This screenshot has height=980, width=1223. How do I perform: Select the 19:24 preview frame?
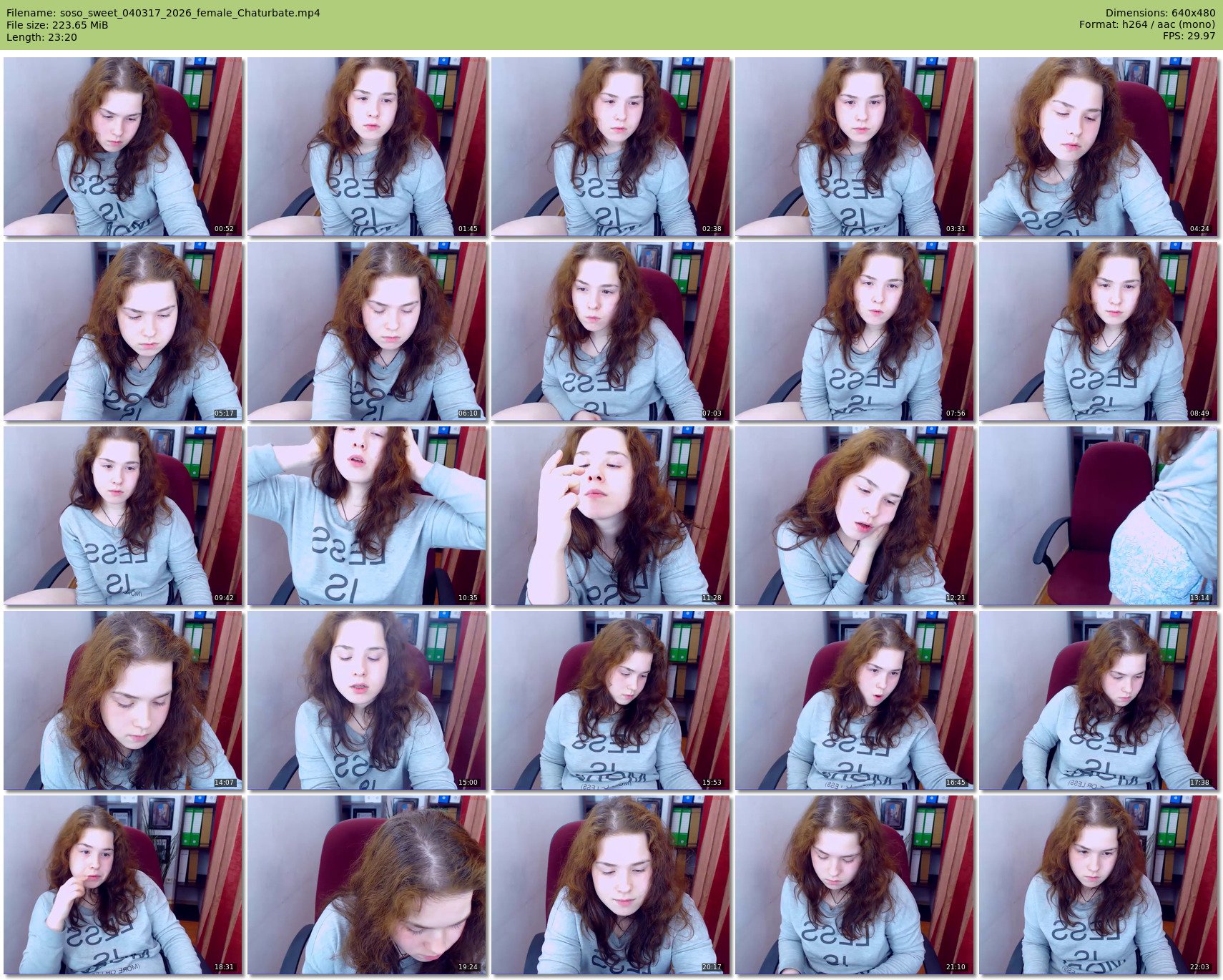point(367,885)
